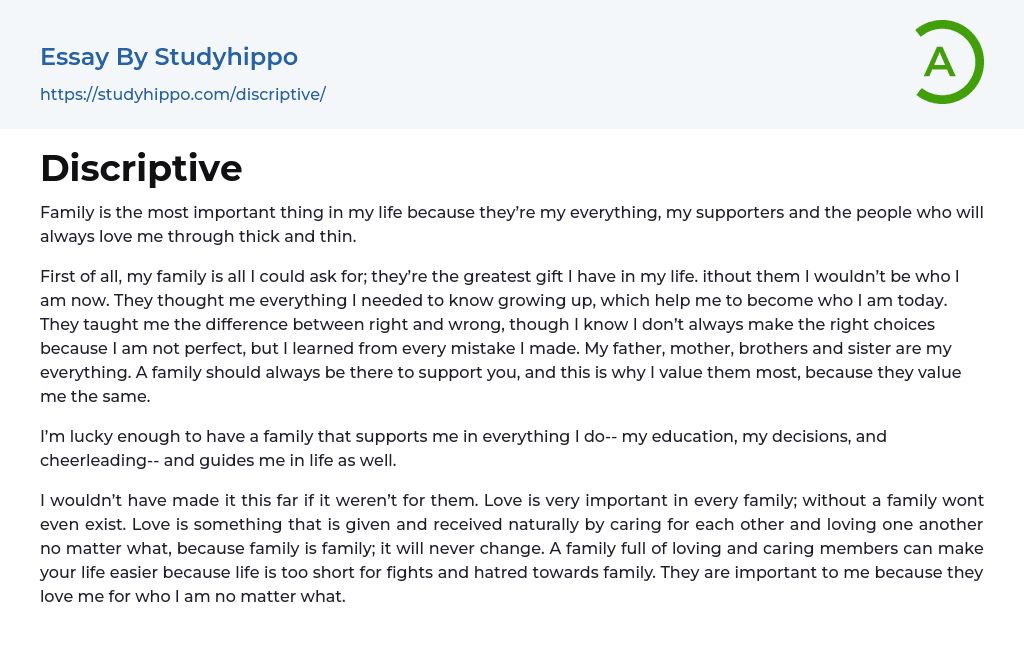Screen dimensions: 1024x665
Task: Click the "Discriptive" essay title heading
Action: pos(141,168)
